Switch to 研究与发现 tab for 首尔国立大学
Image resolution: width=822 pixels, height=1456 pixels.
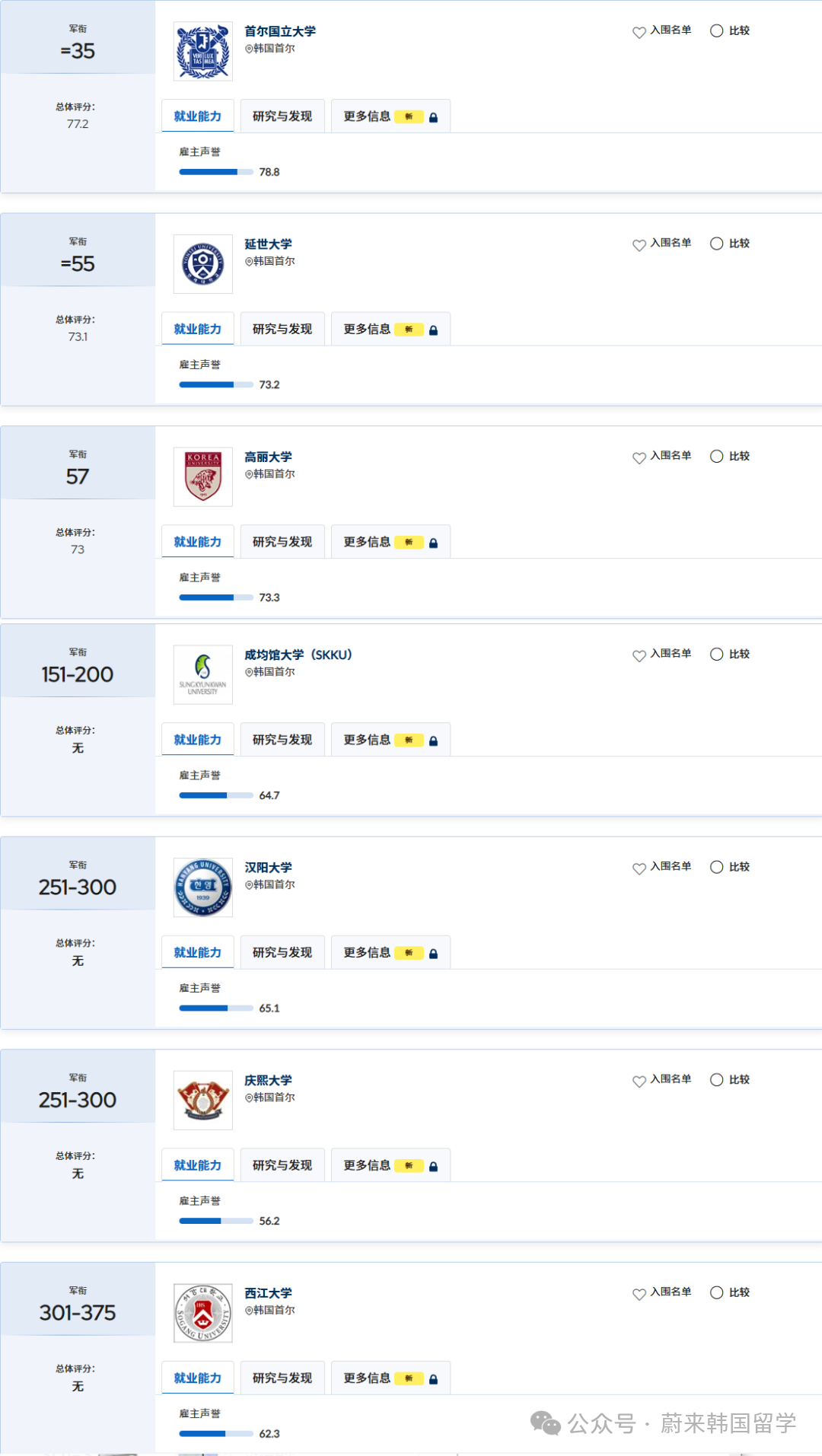point(282,116)
